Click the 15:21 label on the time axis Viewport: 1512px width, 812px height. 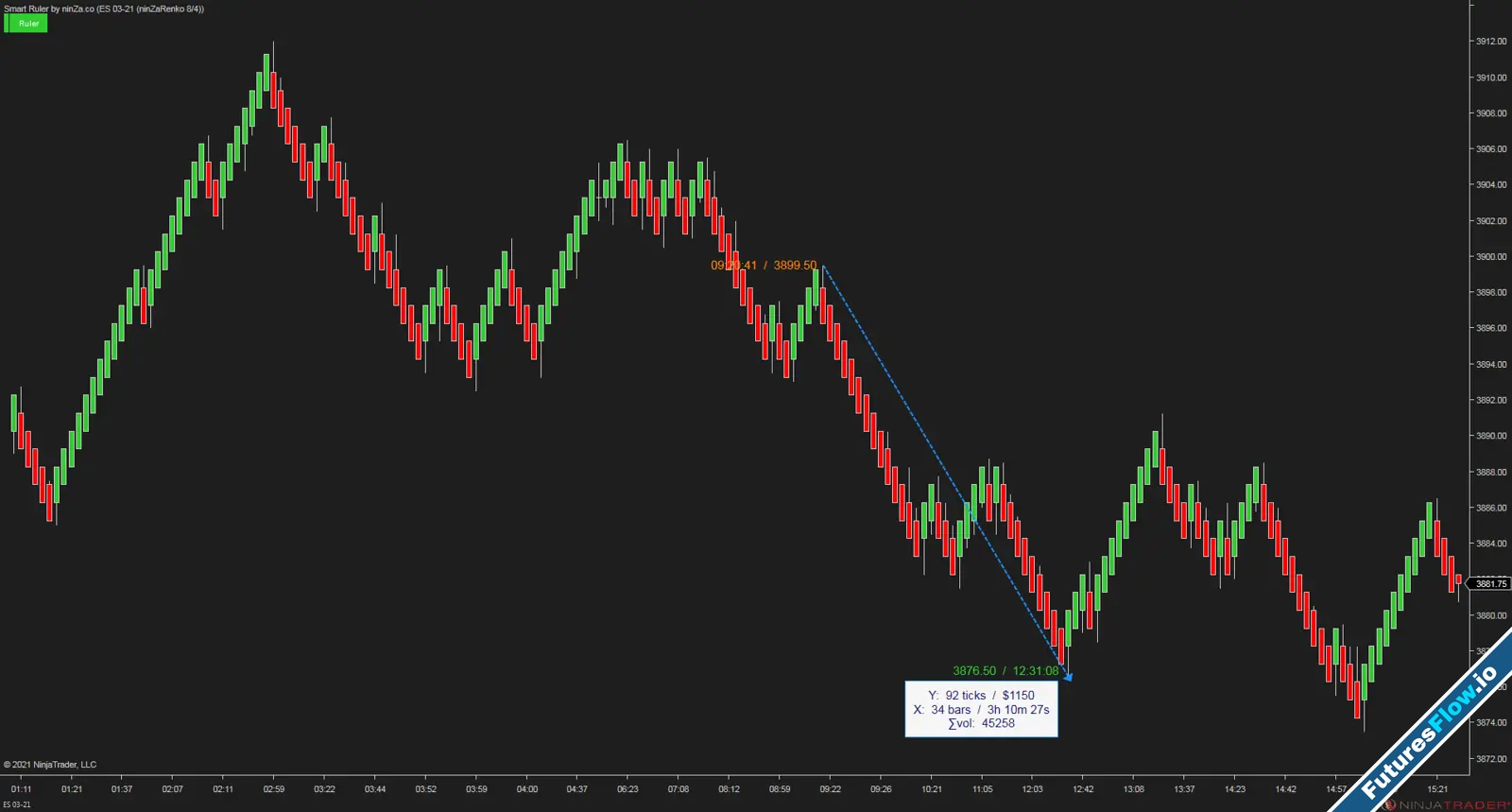pyautogui.click(x=1437, y=789)
